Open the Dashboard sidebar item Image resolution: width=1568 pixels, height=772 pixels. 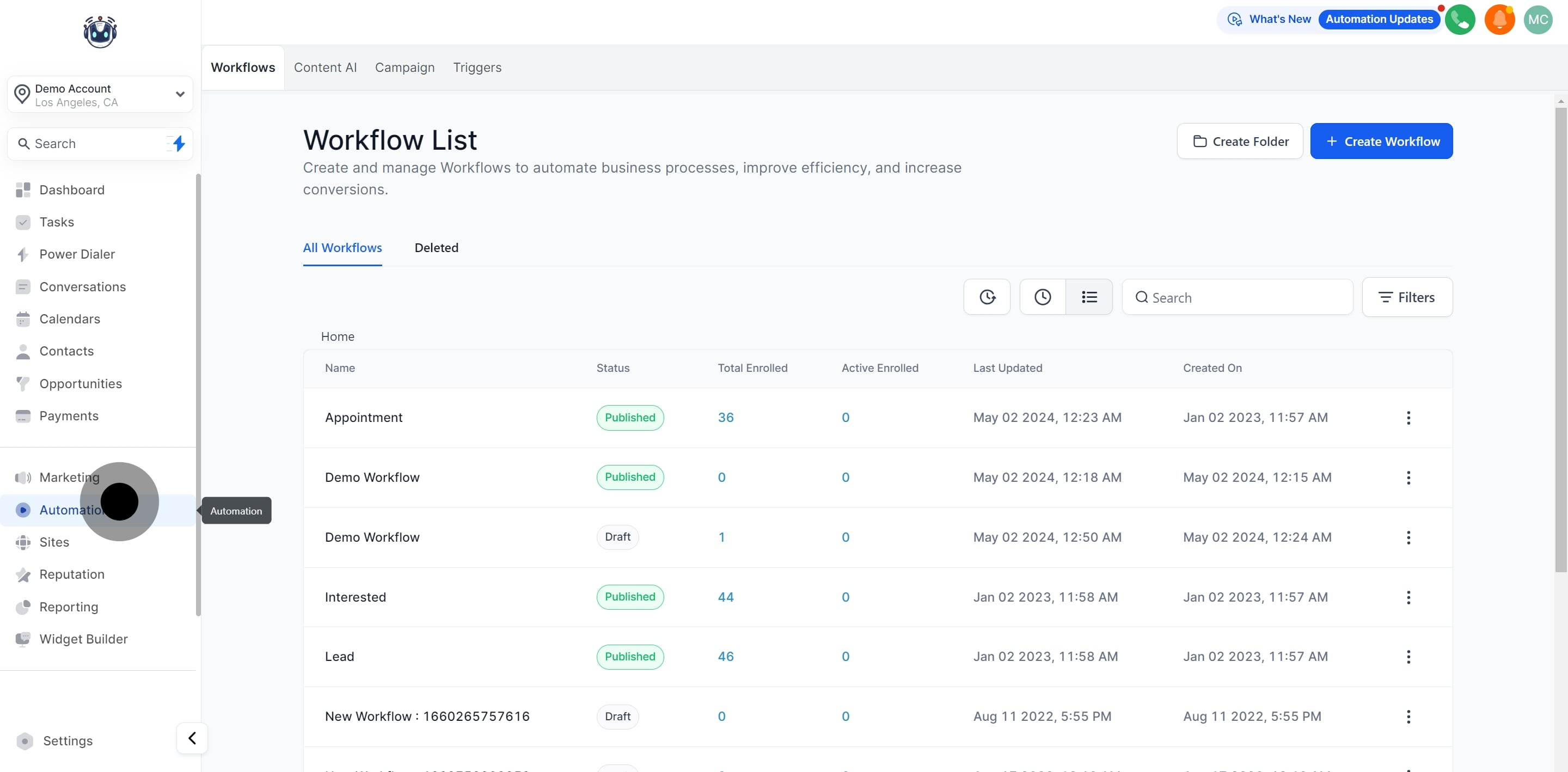coord(71,190)
